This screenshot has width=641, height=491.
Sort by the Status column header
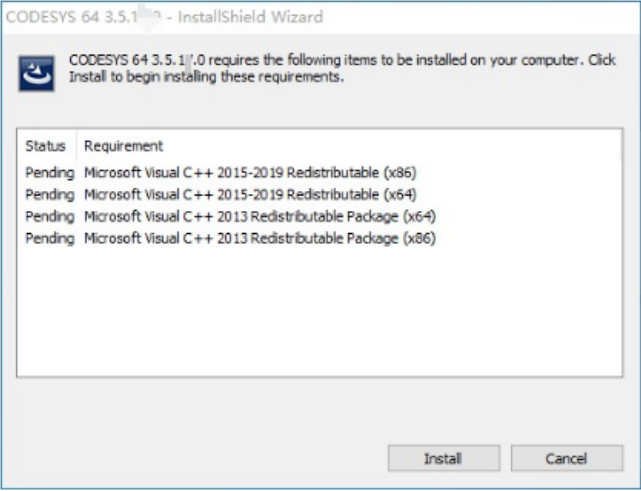(46, 146)
